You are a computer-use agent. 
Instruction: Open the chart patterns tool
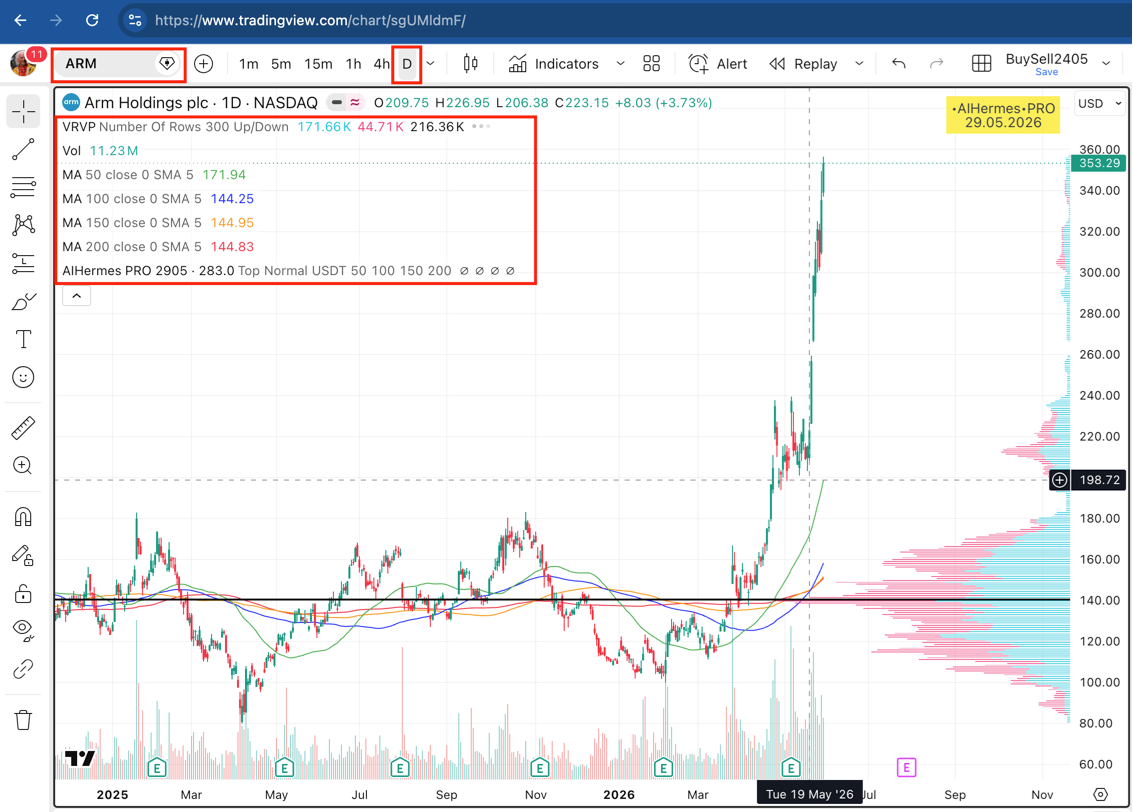click(23, 225)
